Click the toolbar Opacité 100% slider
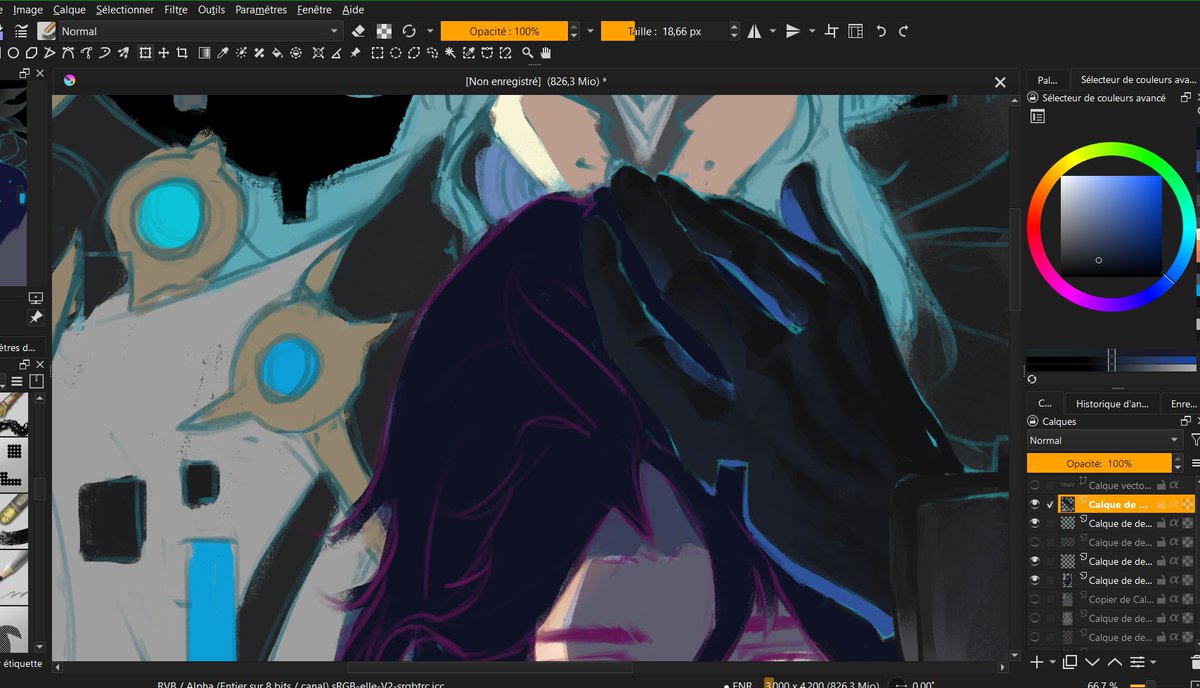Screen dimensions: 1200x688 point(504,31)
